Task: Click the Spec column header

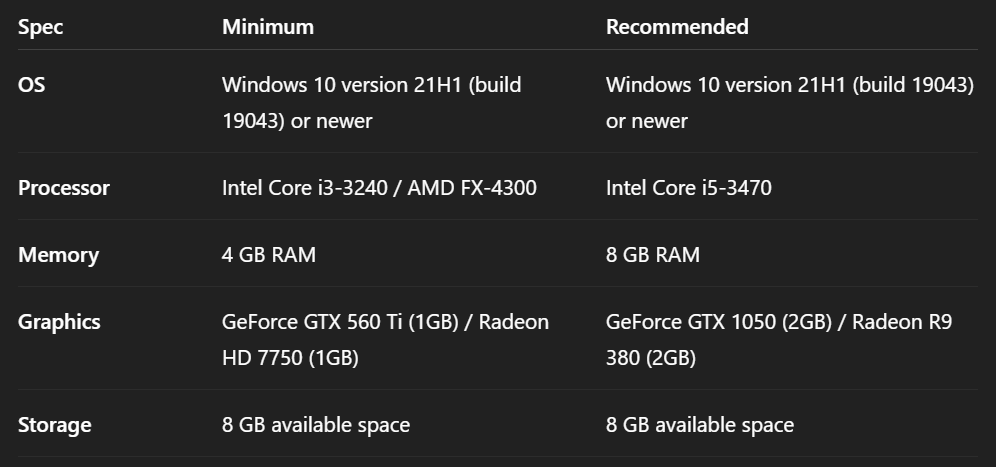Action: pyautogui.click(x=41, y=27)
